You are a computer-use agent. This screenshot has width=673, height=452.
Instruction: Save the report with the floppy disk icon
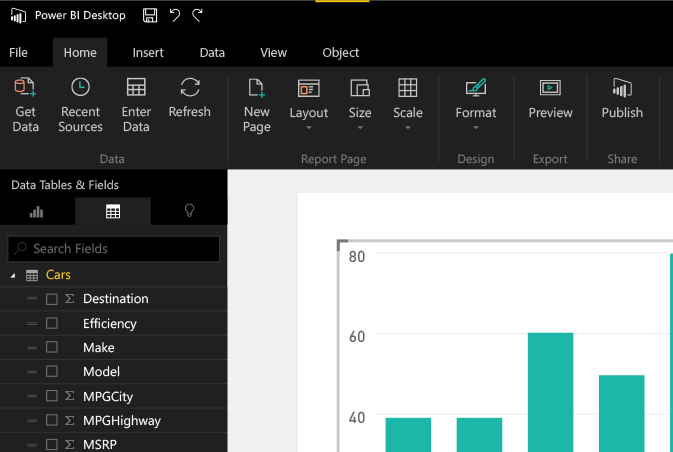coord(150,15)
